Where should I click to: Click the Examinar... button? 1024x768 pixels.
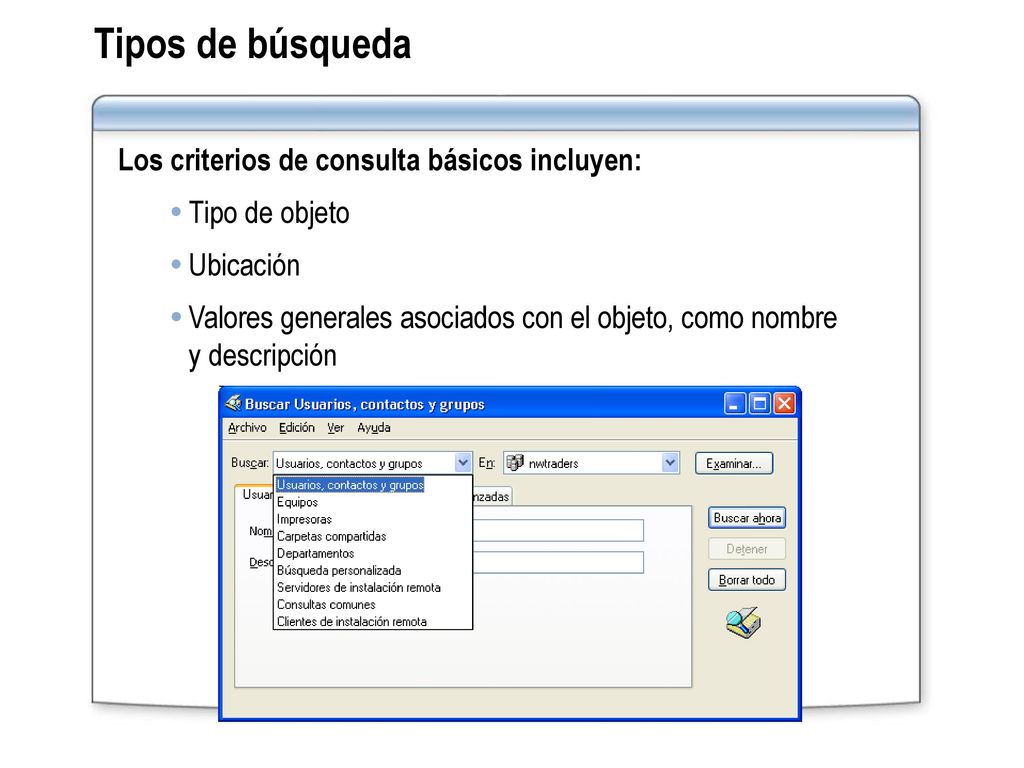[x=734, y=464]
